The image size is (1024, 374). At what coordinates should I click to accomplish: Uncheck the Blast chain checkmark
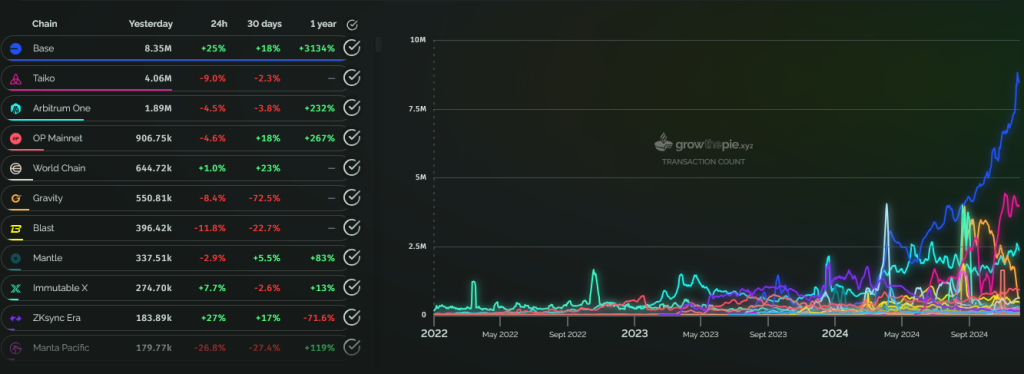(x=352, y=228)
